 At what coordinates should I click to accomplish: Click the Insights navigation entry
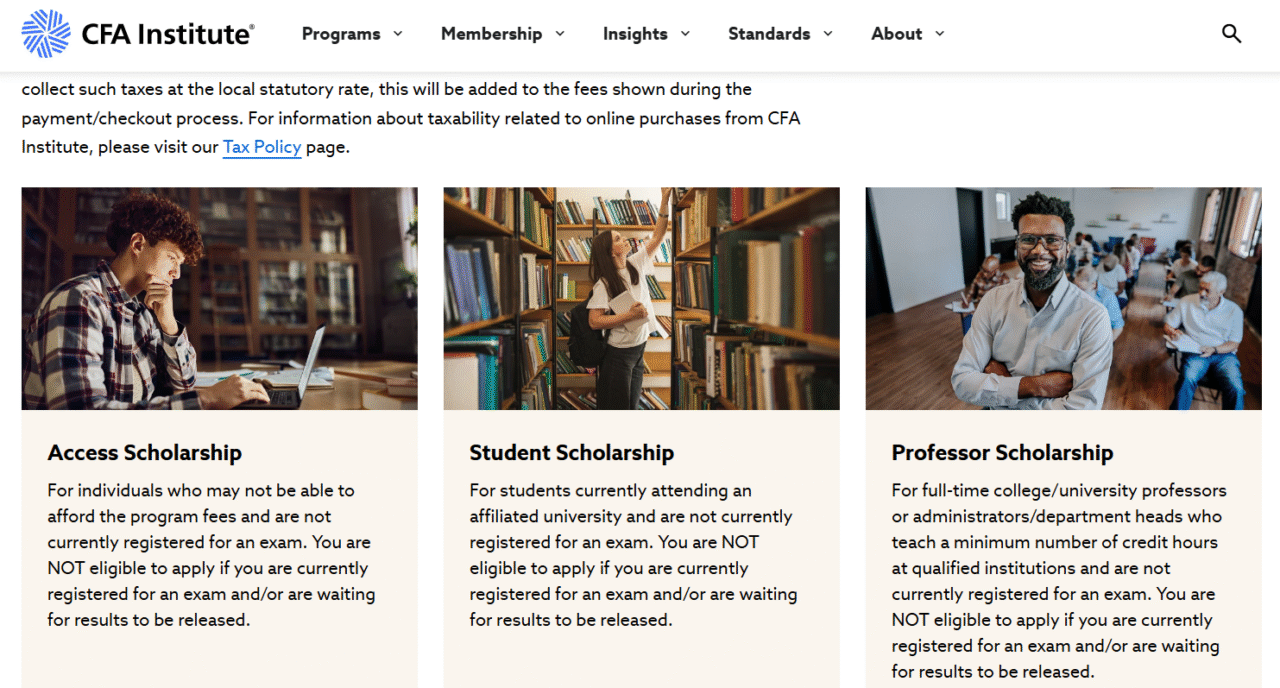click(635, 33)
